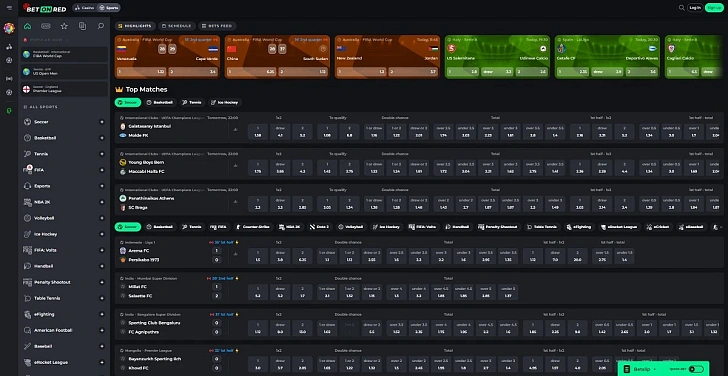Open the Bets Feed tab
Screen dimensions: 728x376
click(x=218, y=26)
